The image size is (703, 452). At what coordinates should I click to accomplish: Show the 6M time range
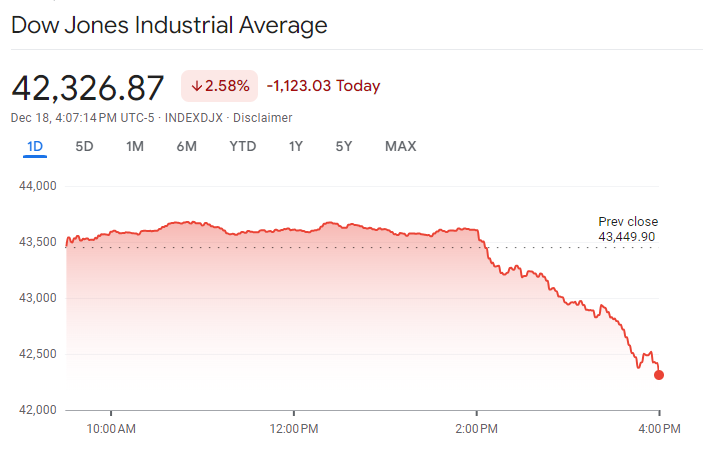[x=186, y=147]
